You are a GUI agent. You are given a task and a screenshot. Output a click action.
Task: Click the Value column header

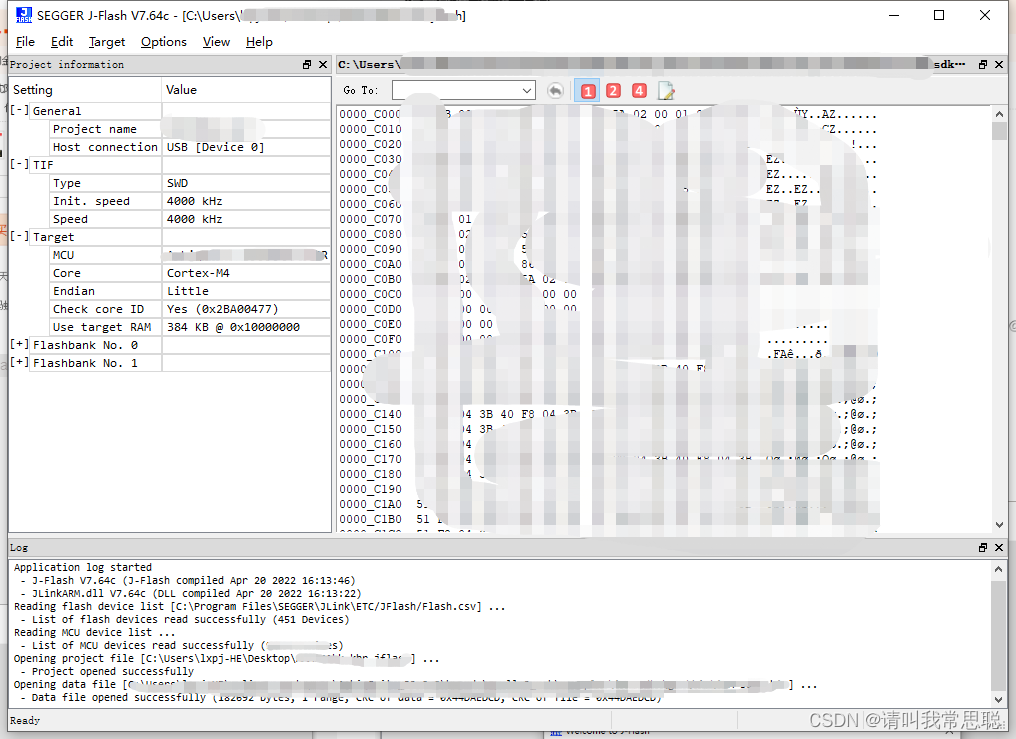(x=246, y=89)
